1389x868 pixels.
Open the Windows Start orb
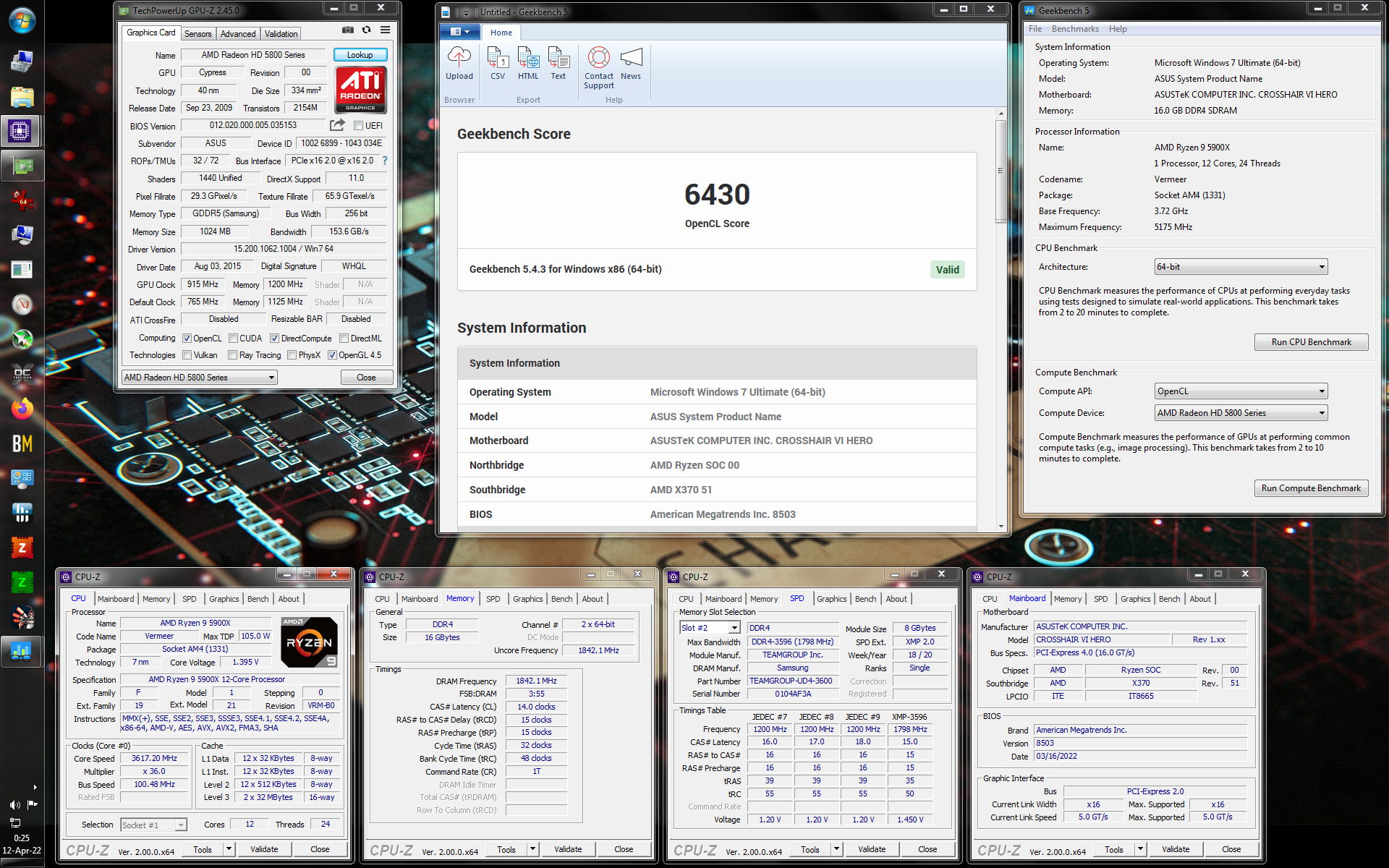click(x=22, y=20)
